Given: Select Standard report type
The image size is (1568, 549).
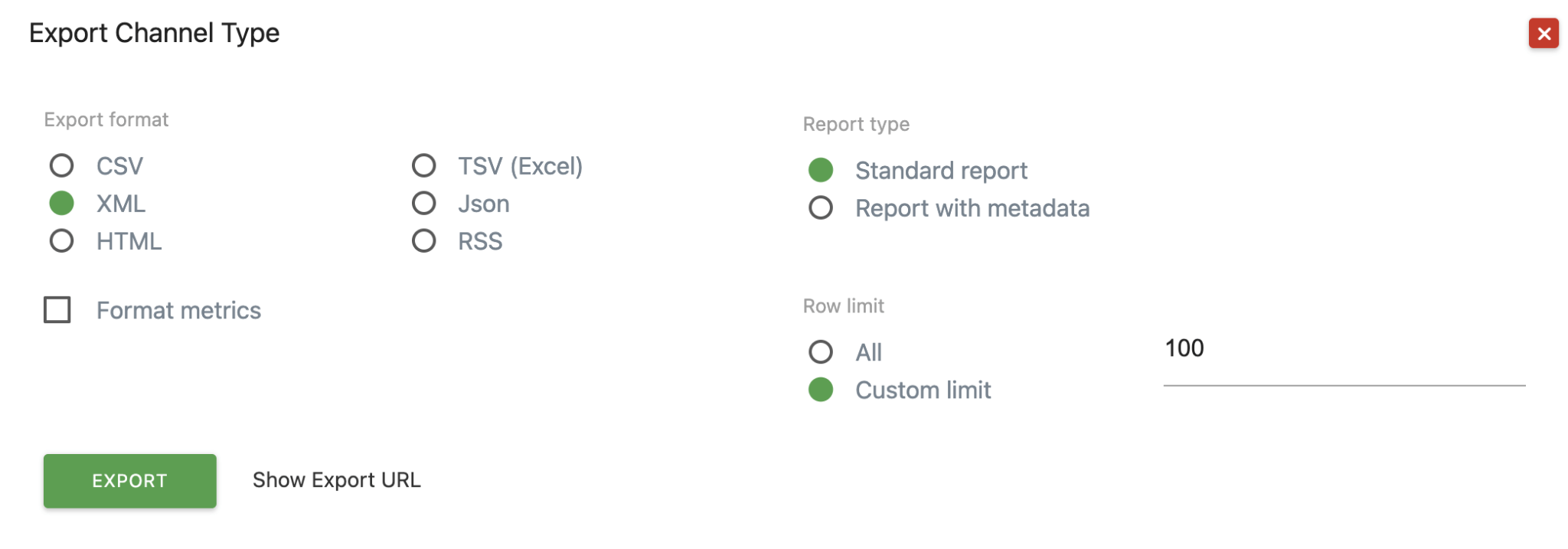Looking at the screenshot, I should click(x=821, y=170).
